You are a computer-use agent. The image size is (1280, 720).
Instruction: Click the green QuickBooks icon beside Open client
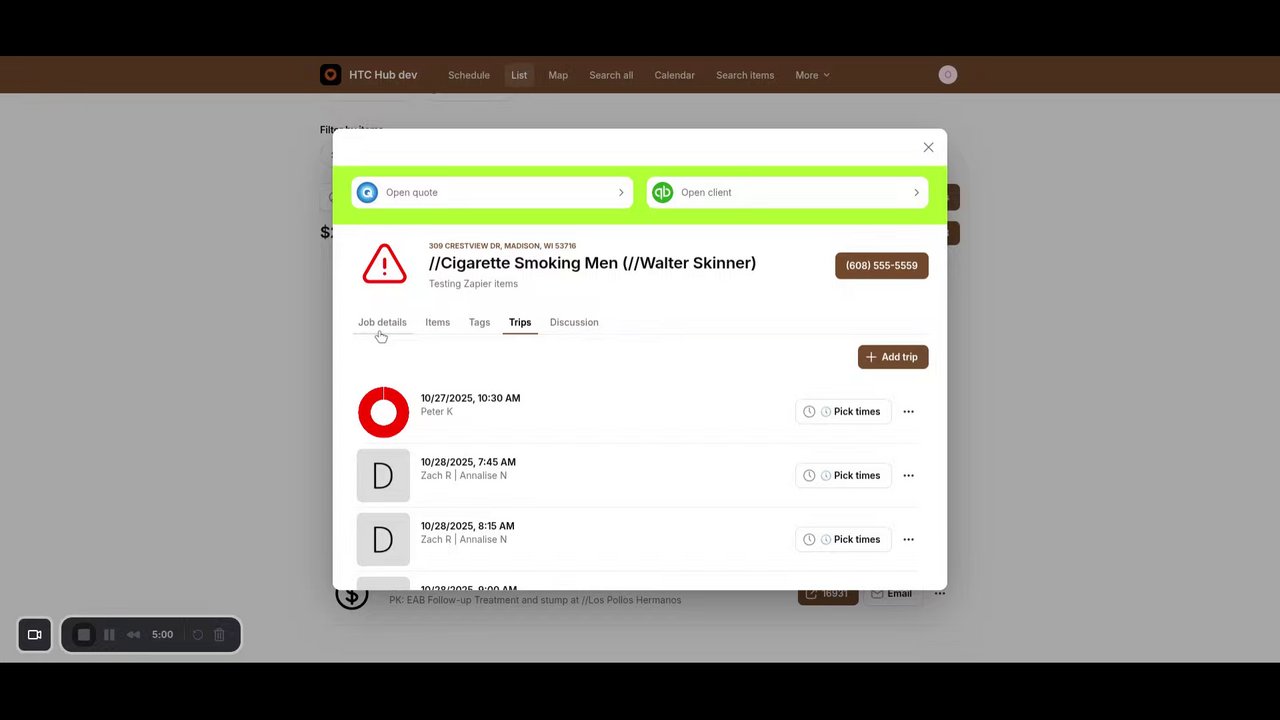coord(663,192)
